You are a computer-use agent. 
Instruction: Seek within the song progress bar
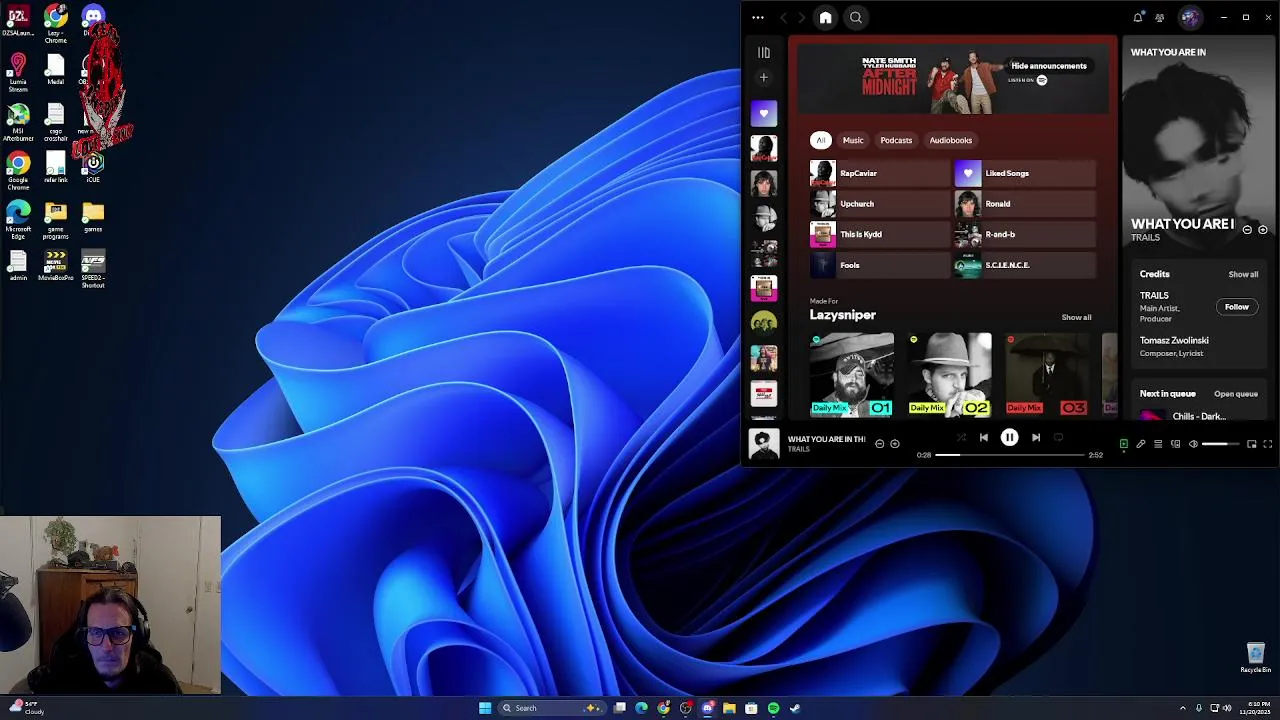[x=1010, y=455]
